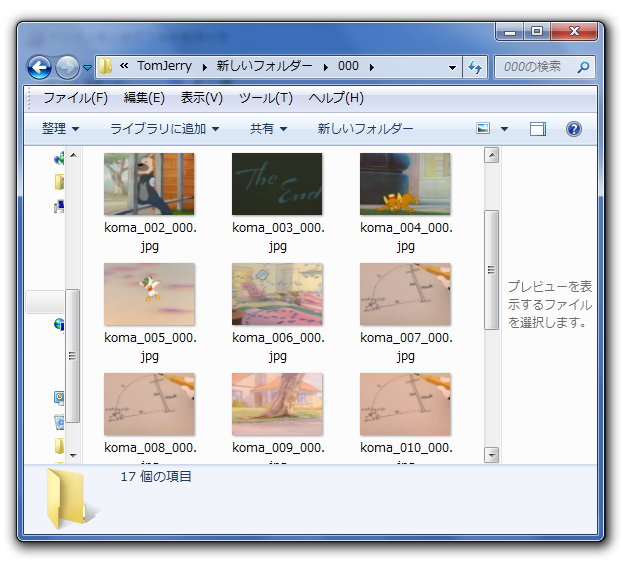
Task: Expand the arrow after TomJerry in path
Action: (x=205, y=67)
